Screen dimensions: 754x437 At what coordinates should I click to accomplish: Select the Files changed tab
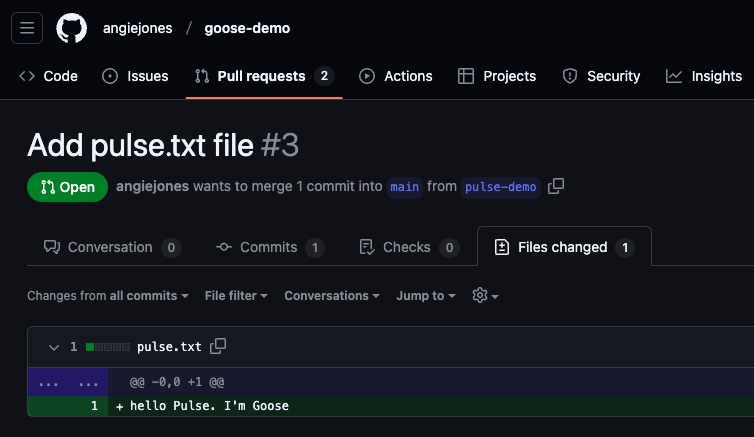(564, 247)
